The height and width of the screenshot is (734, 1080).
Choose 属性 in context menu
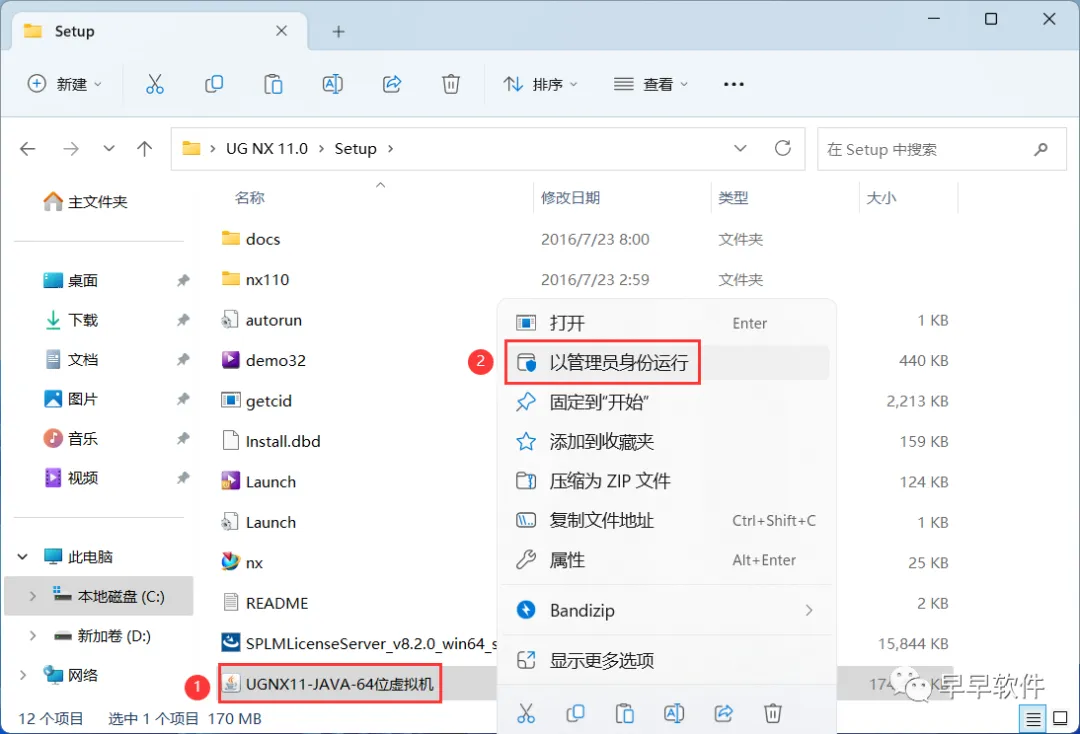[x=667, y=560]
